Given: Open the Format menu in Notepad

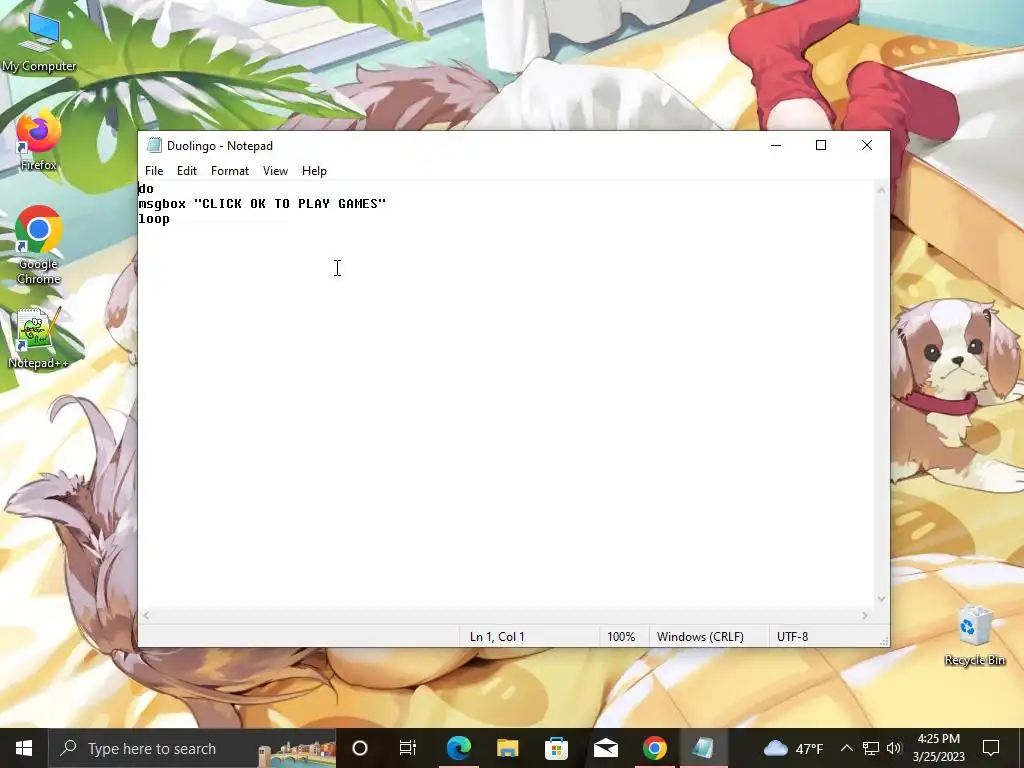Looking at the screenshot, I should [230, 170].
